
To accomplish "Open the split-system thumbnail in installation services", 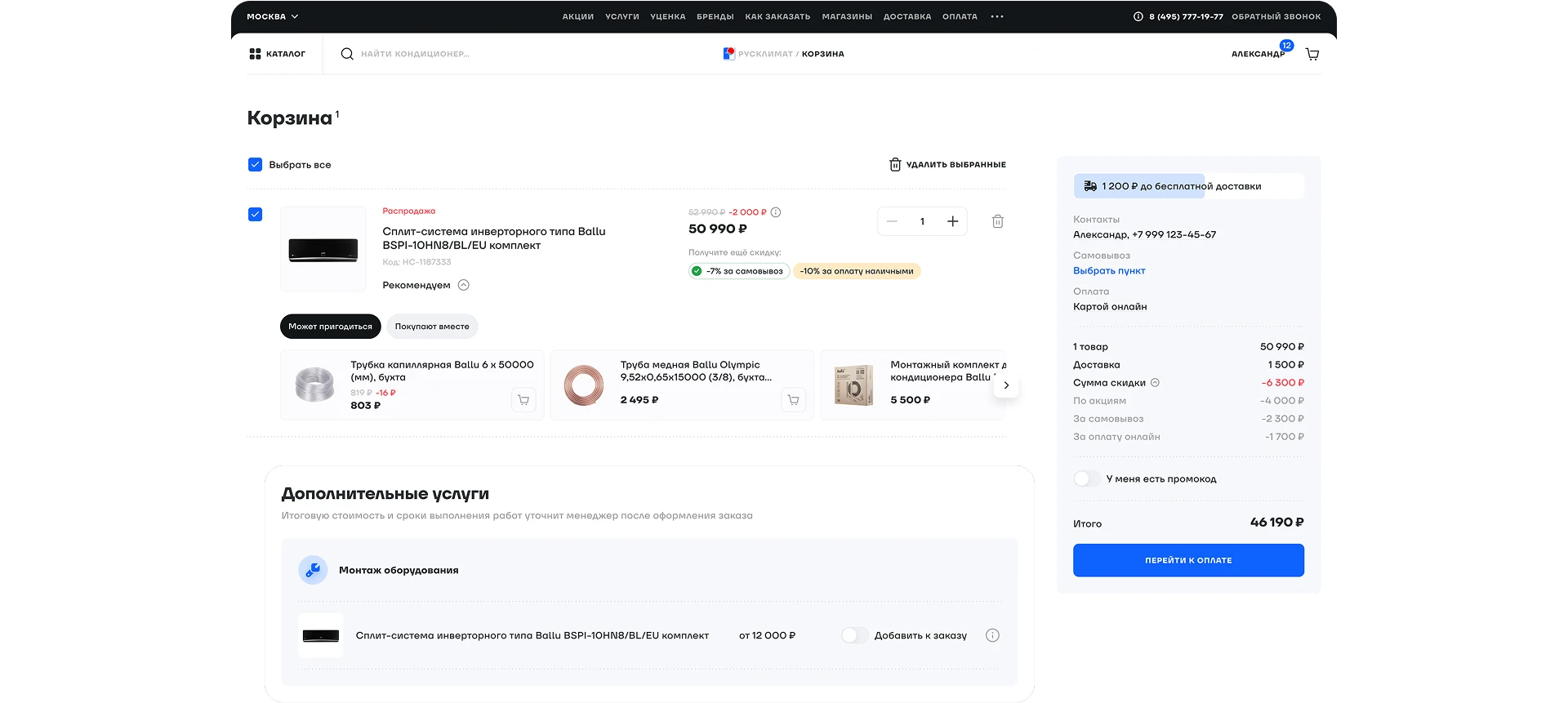I will [321, 635].
